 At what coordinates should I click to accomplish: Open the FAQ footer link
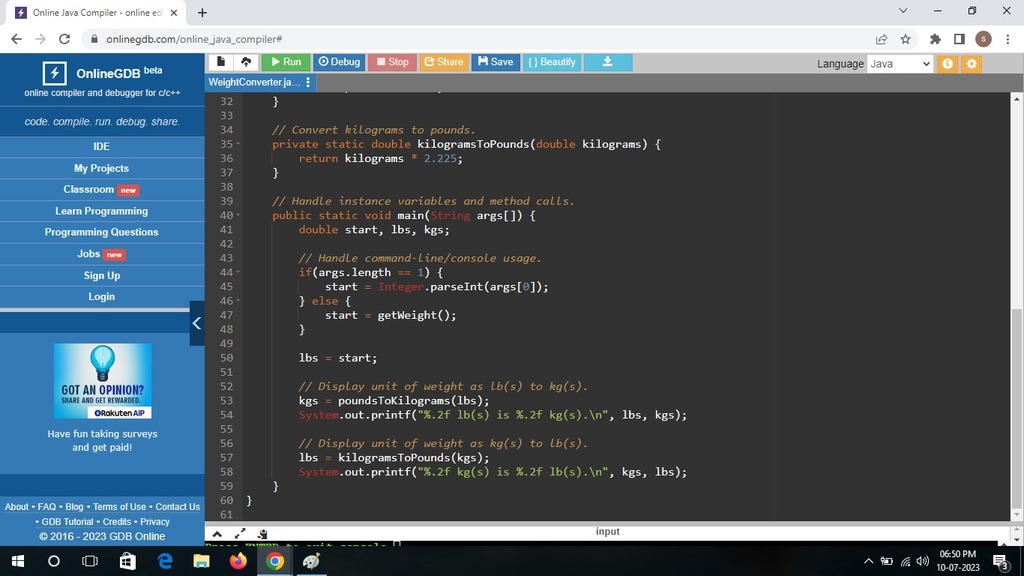pos(47,507)
